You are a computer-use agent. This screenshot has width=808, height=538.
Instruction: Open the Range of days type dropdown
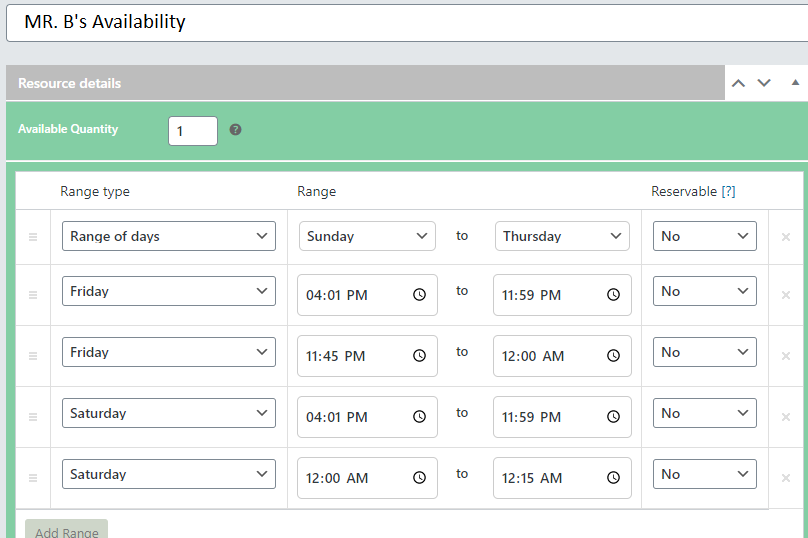point(168,236)
